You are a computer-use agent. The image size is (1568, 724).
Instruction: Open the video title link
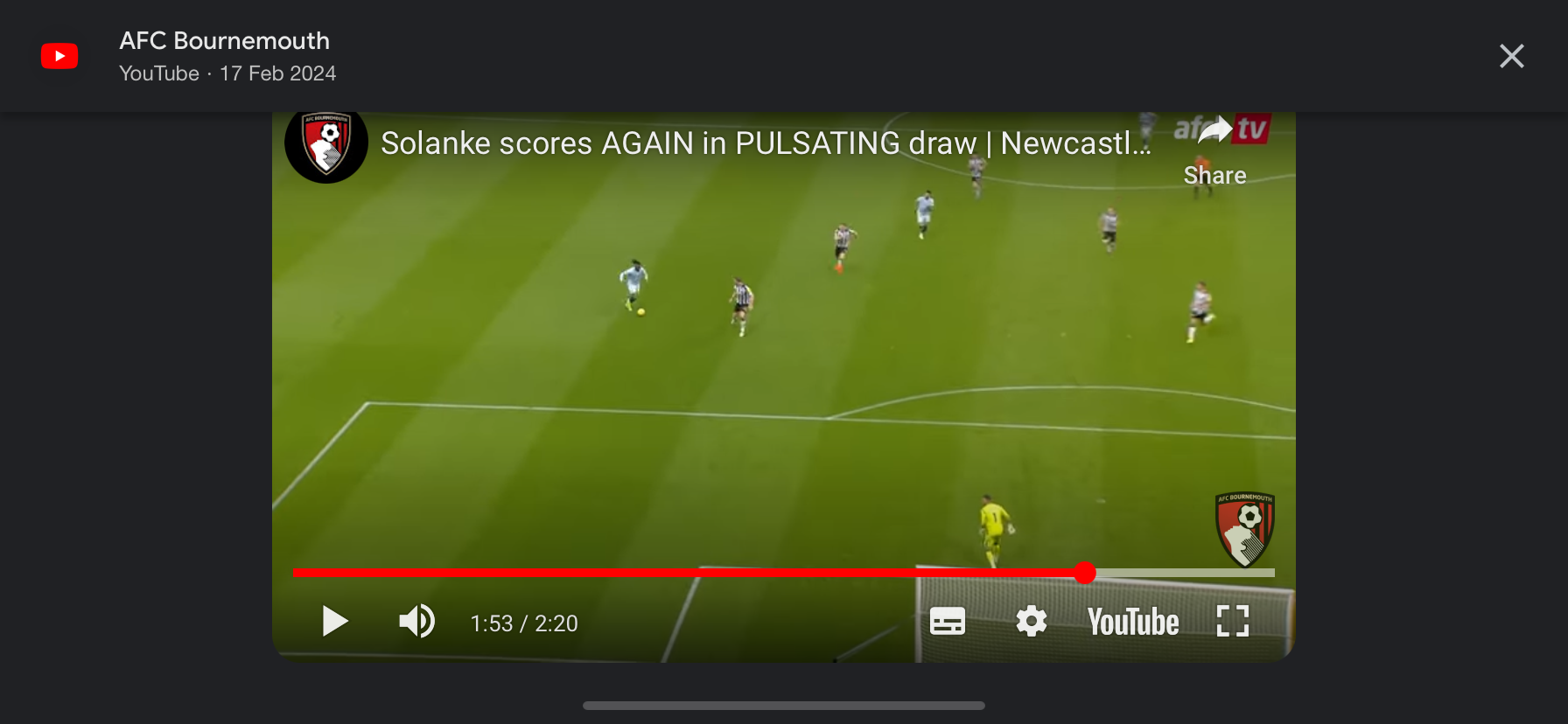(x=766, y=143)
